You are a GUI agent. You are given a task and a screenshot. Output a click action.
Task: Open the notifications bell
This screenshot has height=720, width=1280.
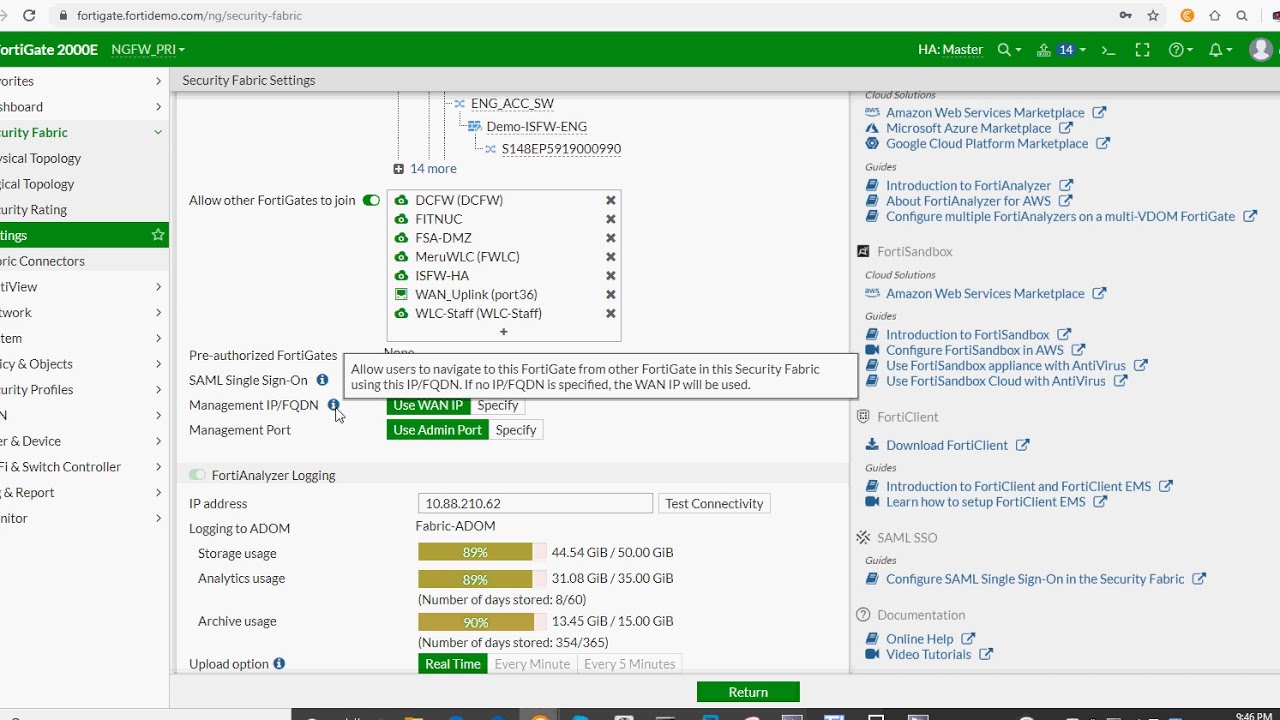tap(1216, 50)
